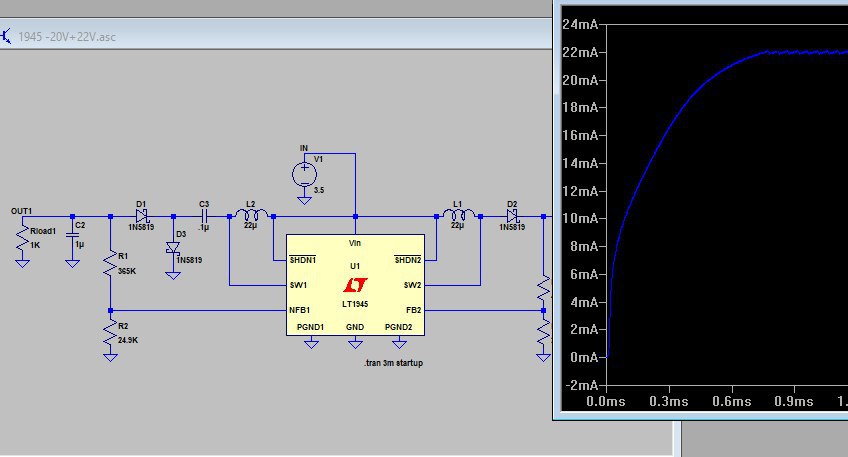
Task: Select the L1 inductor symbol
Action: tap(459, 214)
